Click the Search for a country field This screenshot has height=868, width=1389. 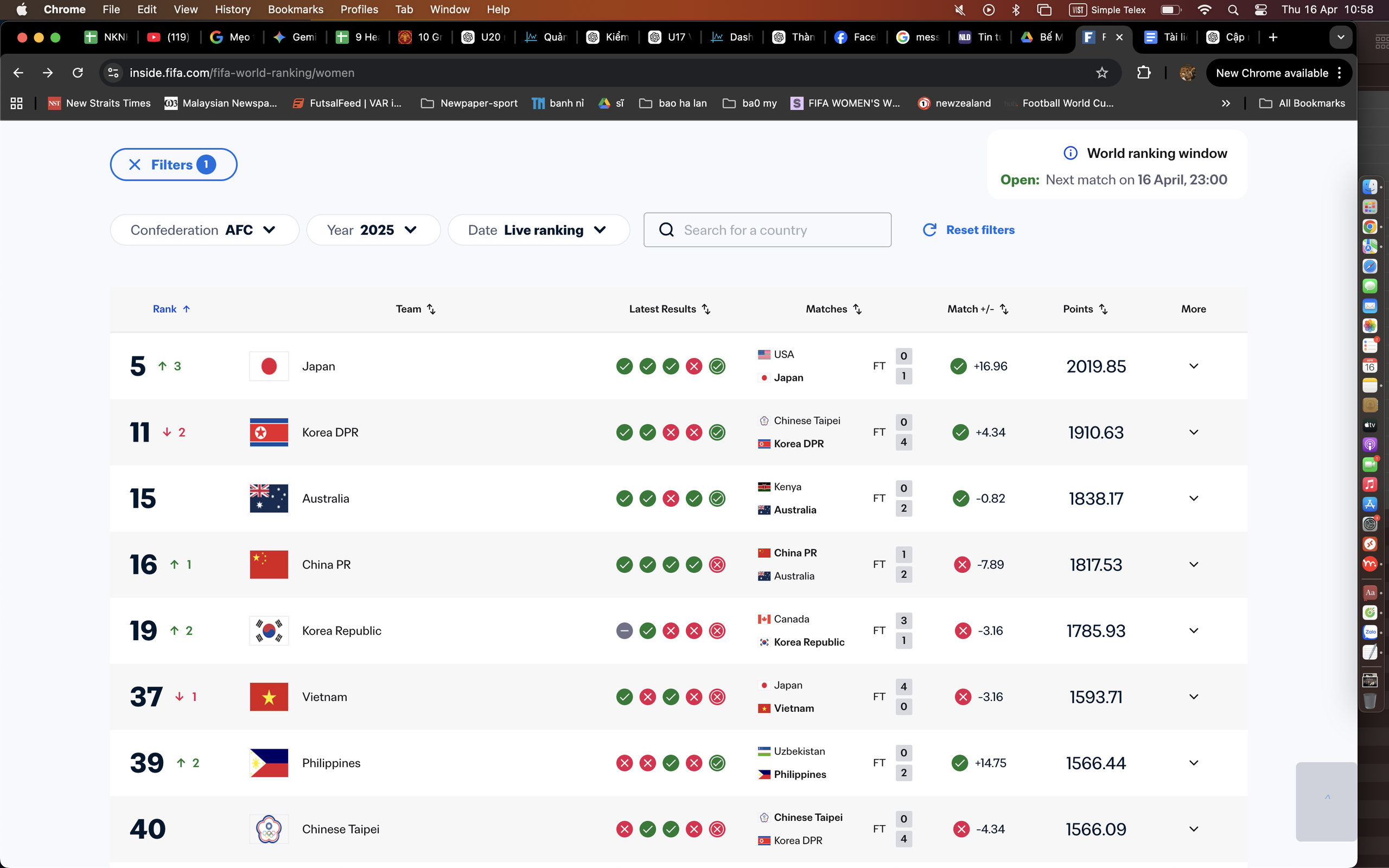pos(766,229)
